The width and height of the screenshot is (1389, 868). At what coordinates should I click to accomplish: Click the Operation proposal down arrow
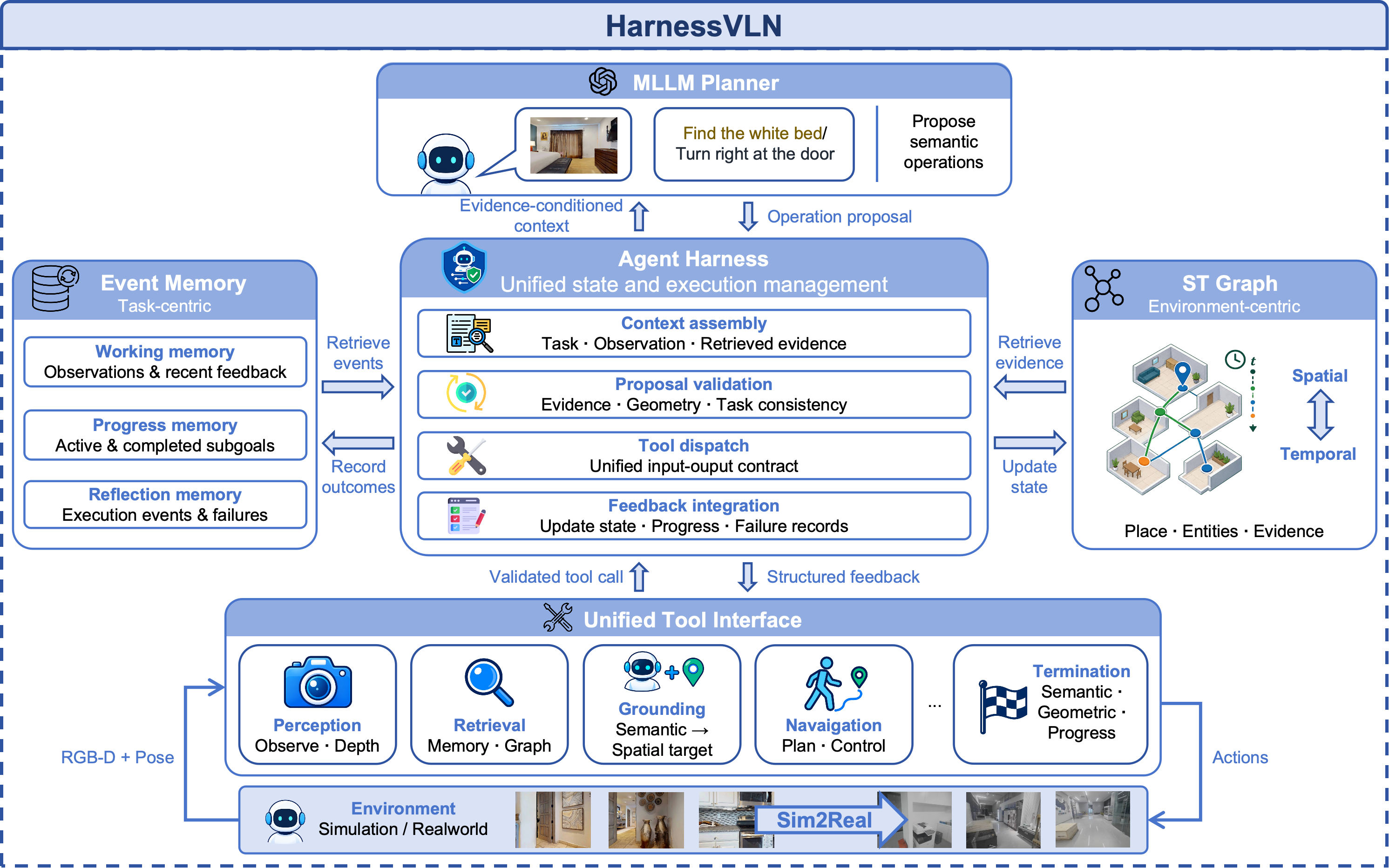pos(748,216)
